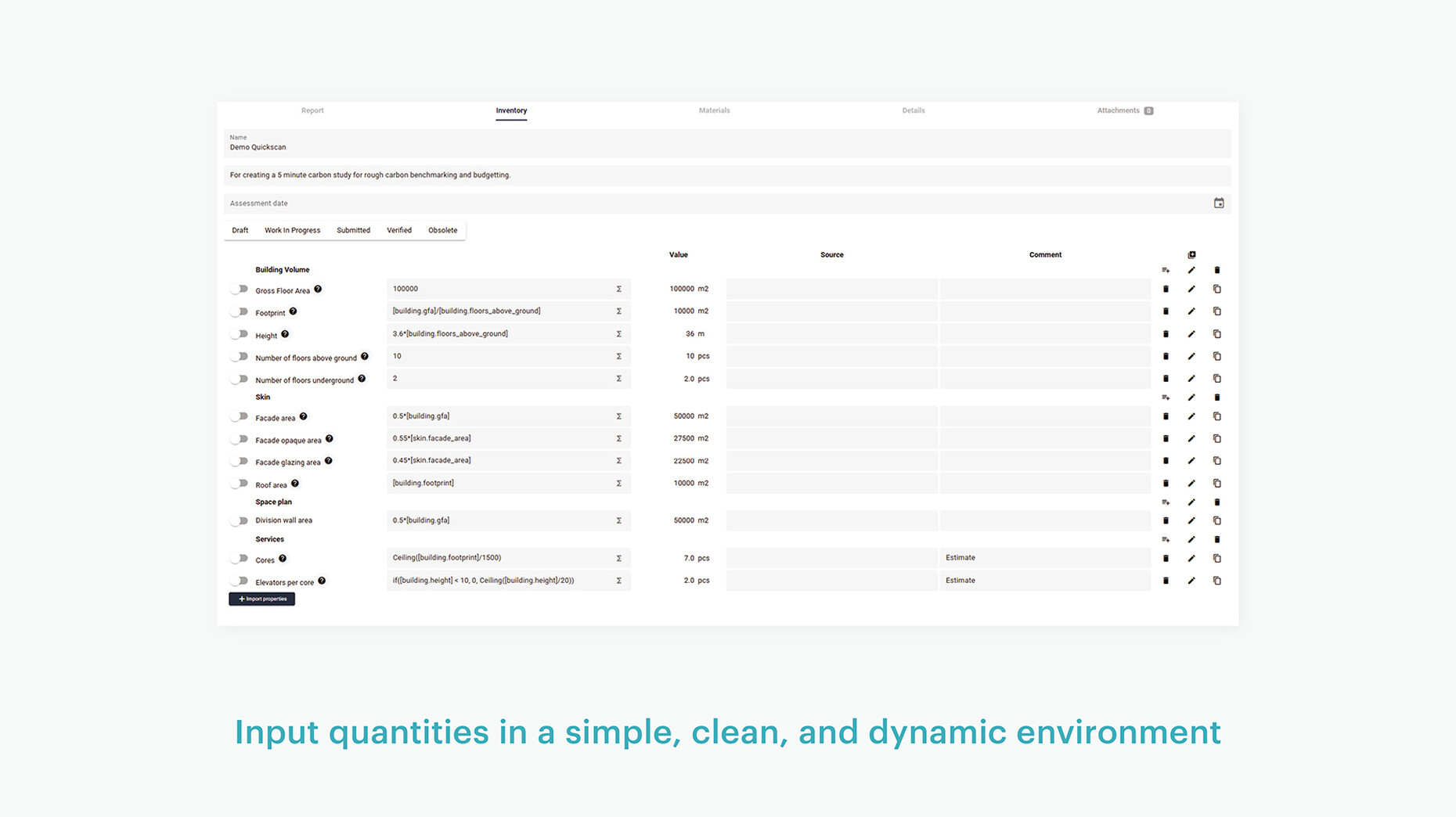Click sigma icon in Roof area formula
Viewport: 1456px width, 817px height.
(x=618, y=484)
